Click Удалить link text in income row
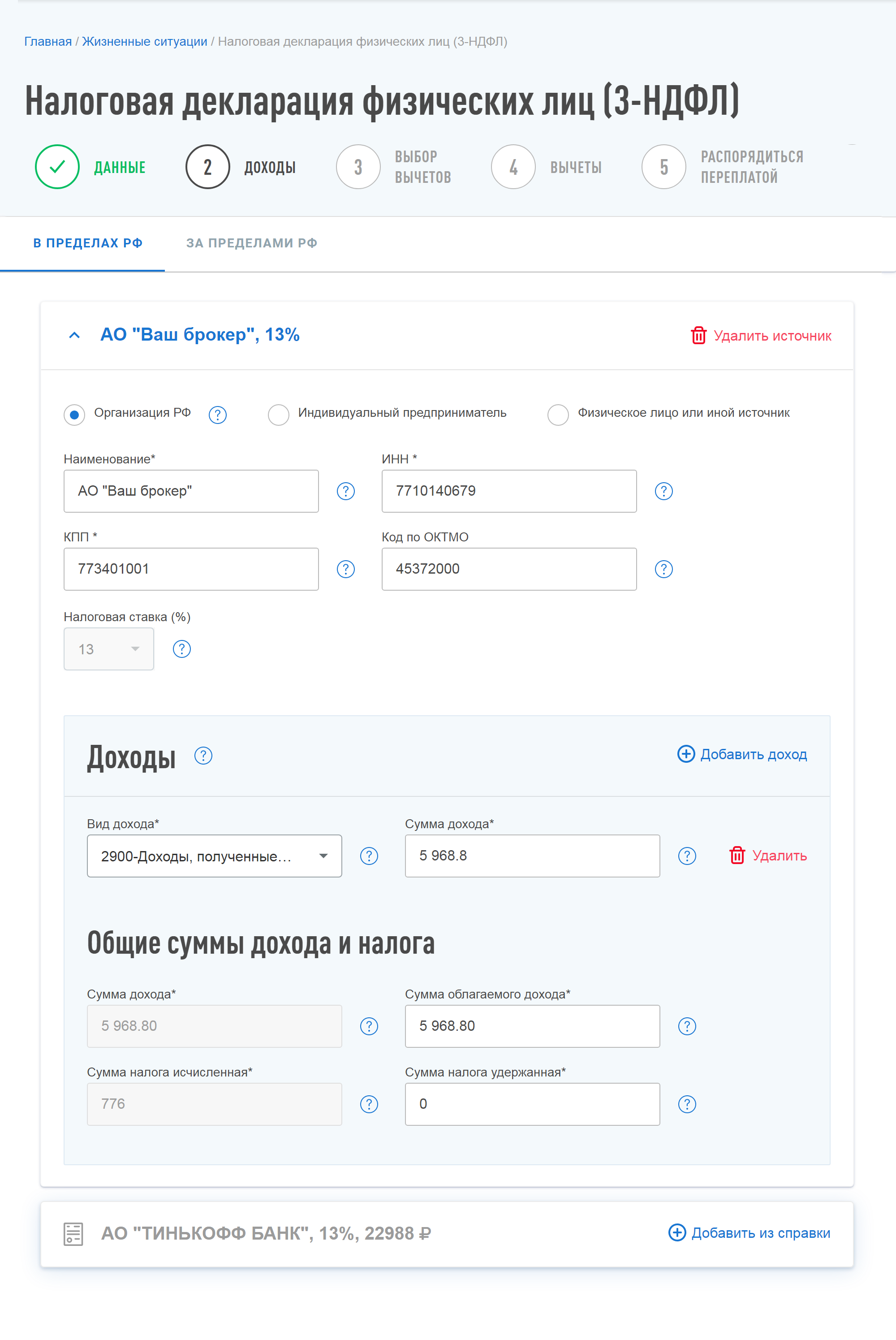This screenshot has width=896, height=1340. tap(780, 856)
